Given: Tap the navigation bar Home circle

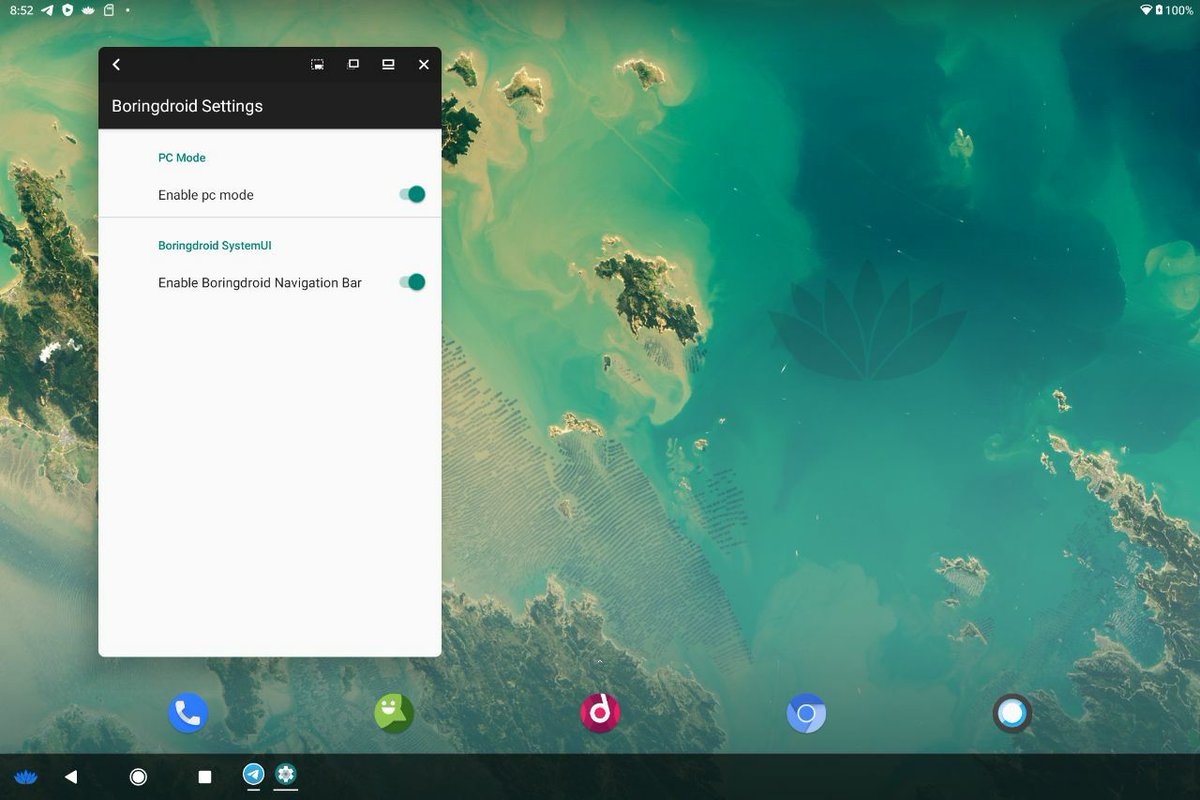Looking at the screenshot, I should pos(138,776).
